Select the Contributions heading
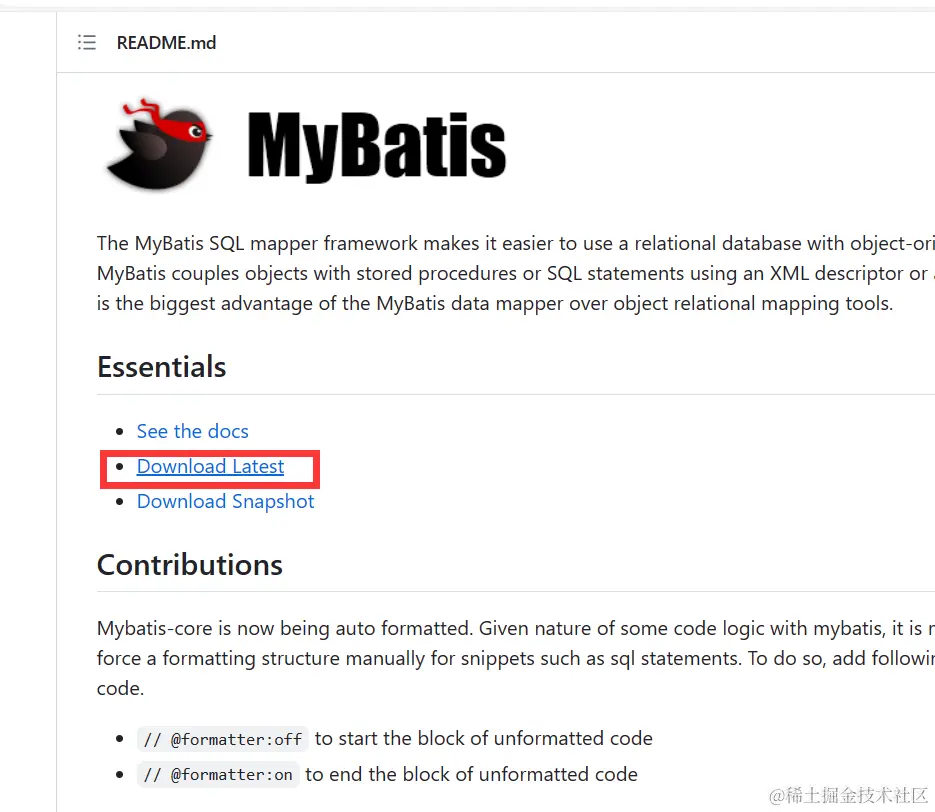This screenshot has width=935, height=812. click(190, 565)
